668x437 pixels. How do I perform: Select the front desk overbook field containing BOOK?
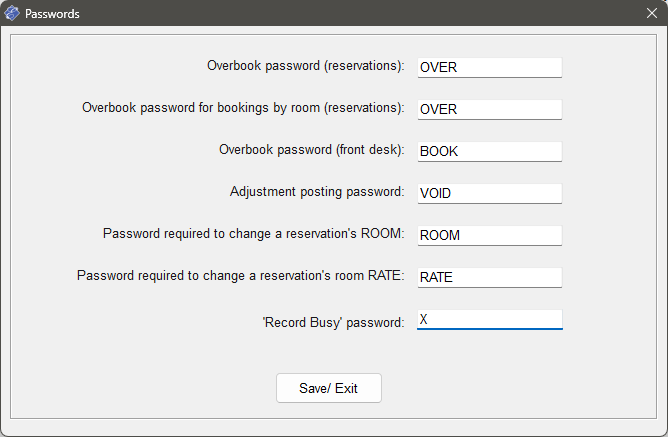pyautogui.click(x=489, y=151)
